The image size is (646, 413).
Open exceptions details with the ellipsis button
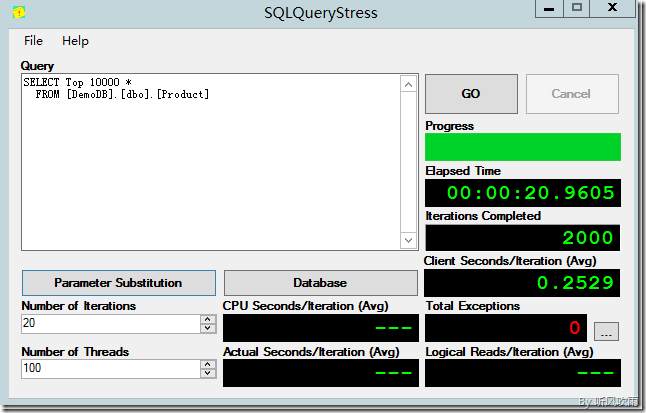tap(606, 331)
